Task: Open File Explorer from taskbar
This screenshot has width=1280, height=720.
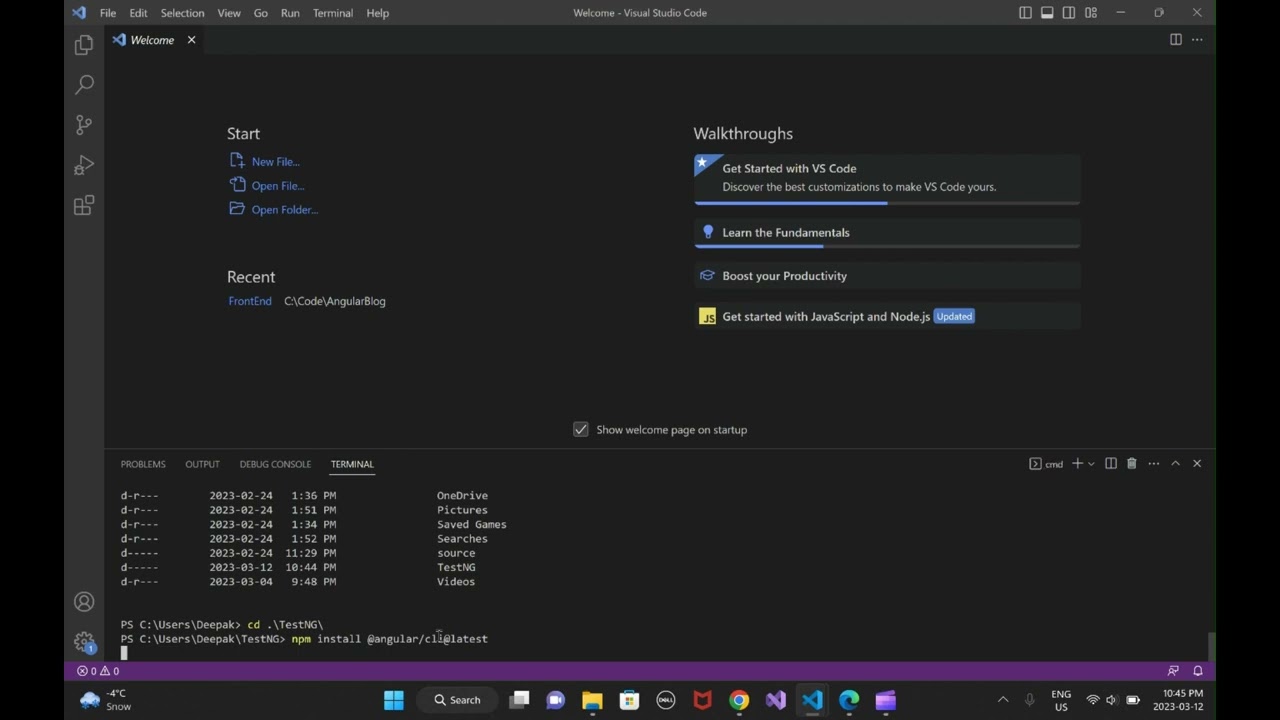Action: [x=592, y=700]
